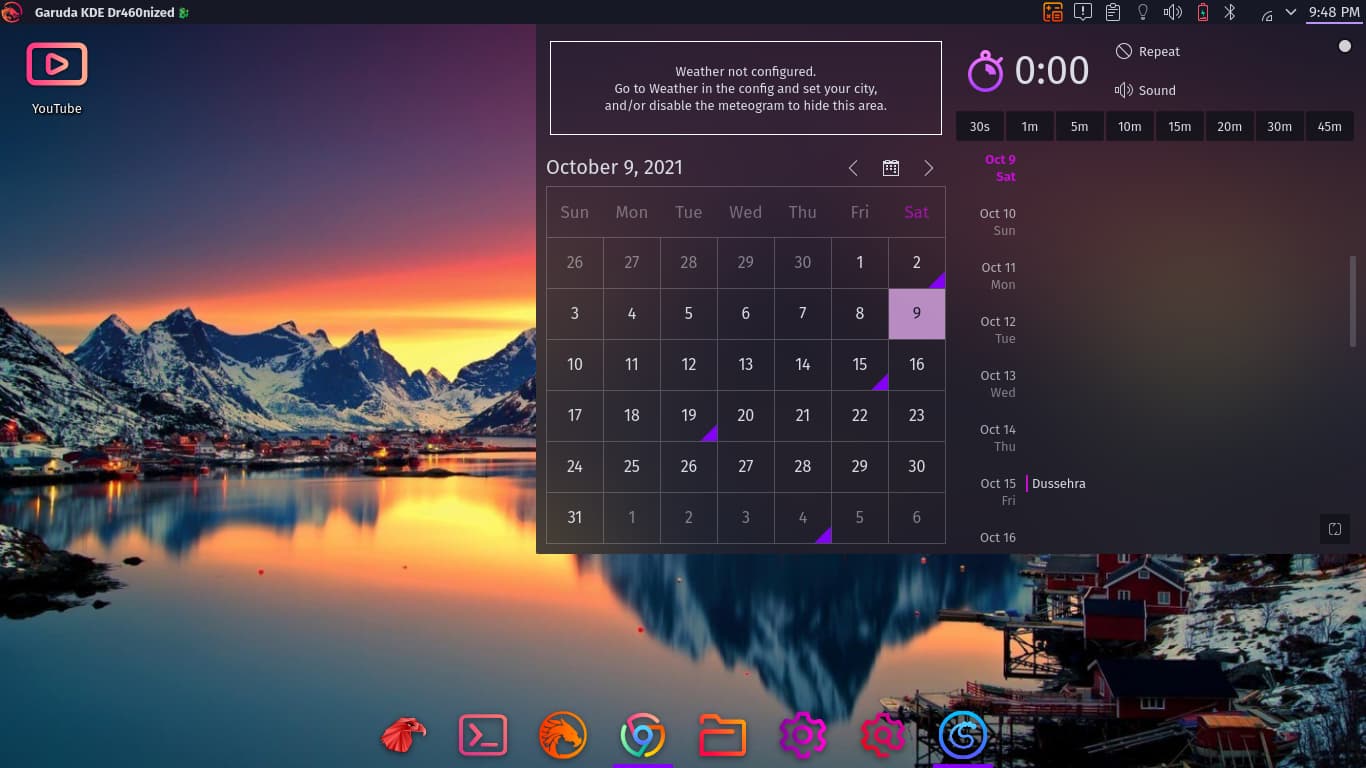Open the Bluetooth tray icon

tap(1232, 12)
